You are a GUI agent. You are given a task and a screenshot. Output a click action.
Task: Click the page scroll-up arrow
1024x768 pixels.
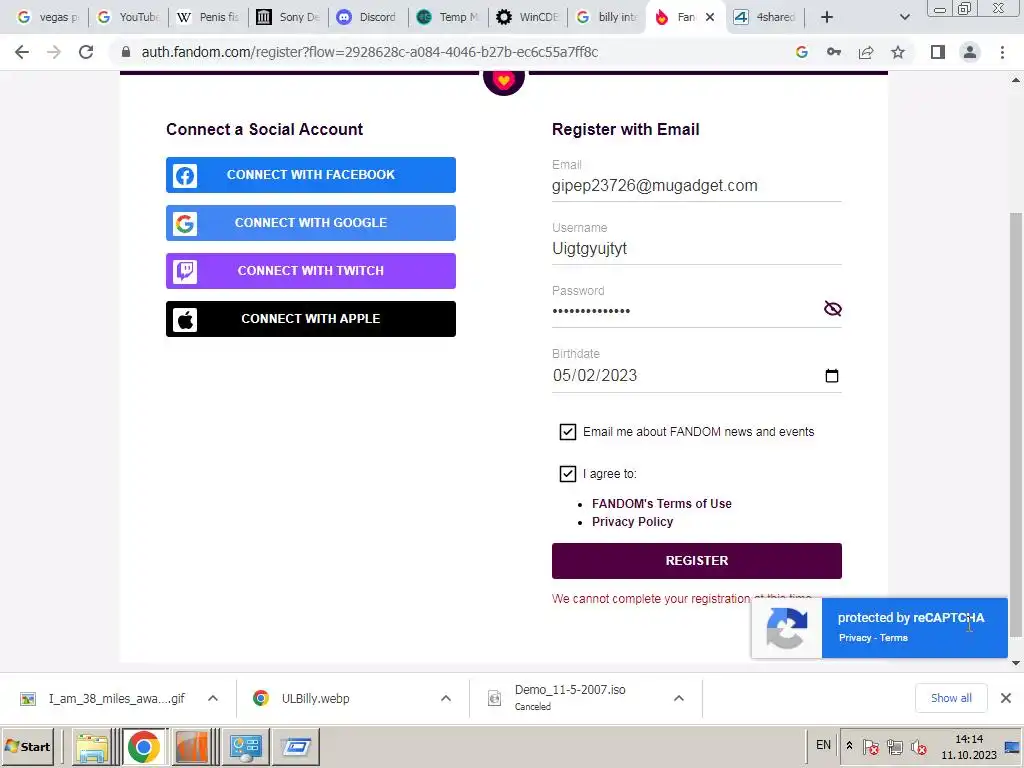(x=1016, y=80)
